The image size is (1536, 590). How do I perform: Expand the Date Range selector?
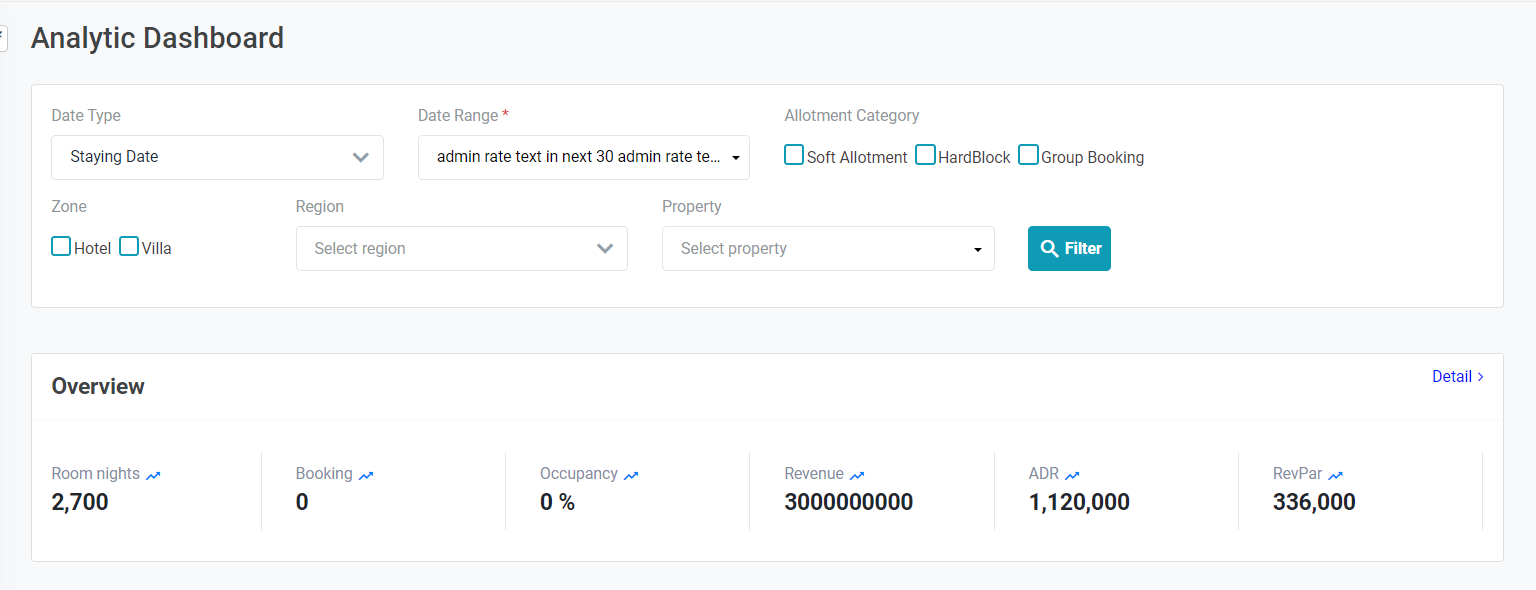coord(583,157)
